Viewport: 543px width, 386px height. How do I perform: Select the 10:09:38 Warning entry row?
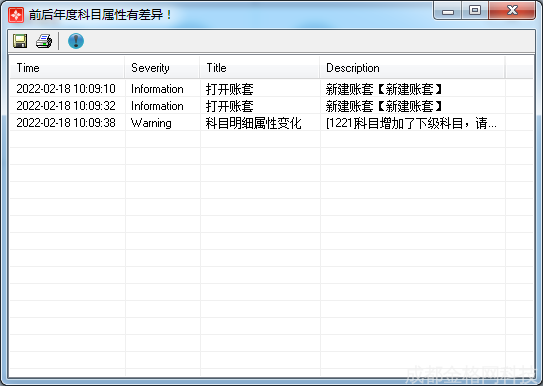pos(271,123)
